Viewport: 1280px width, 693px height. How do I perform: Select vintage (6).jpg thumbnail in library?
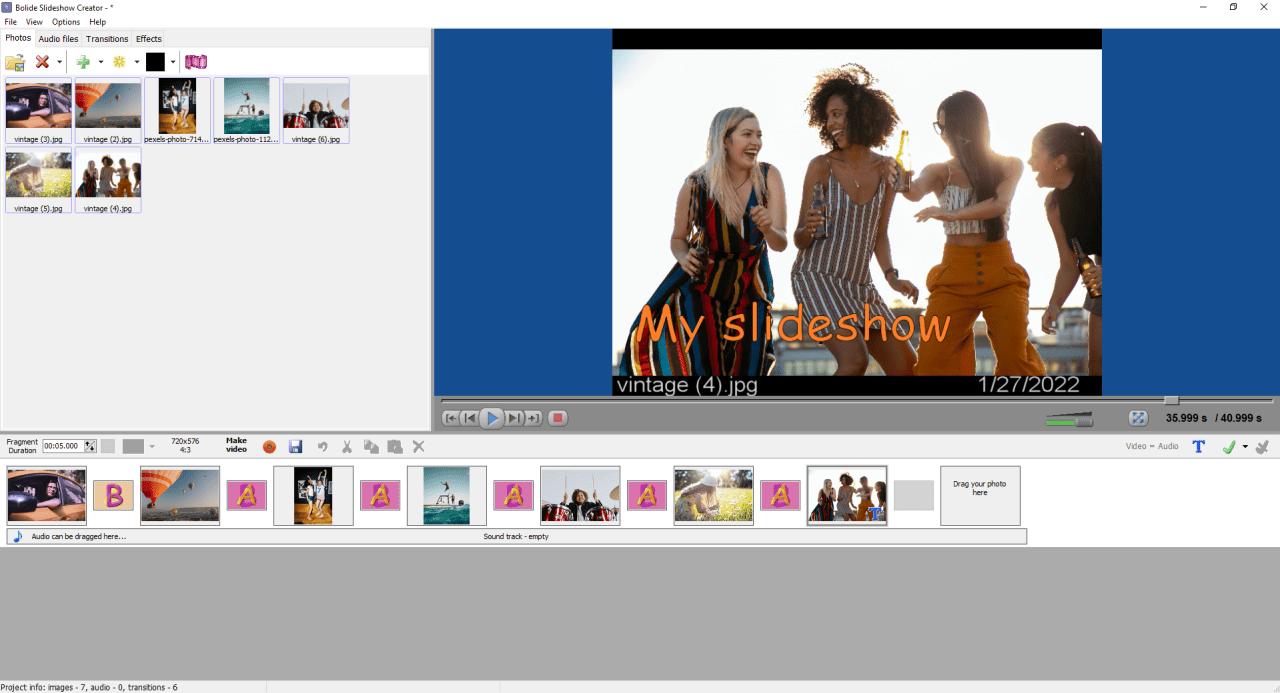pyautogui.click(x=316, y=111)
